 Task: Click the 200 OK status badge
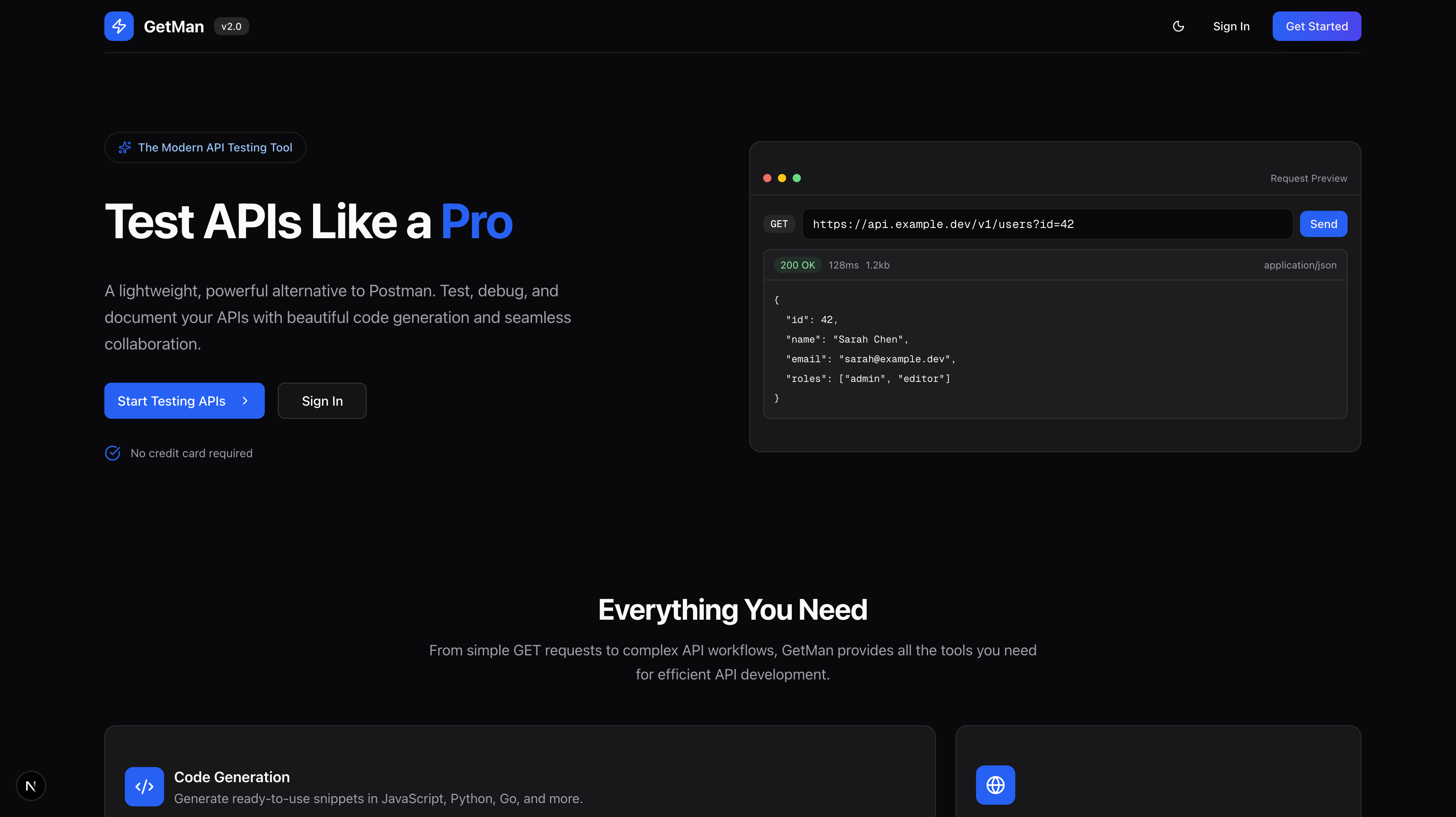(x=798, y=265)
